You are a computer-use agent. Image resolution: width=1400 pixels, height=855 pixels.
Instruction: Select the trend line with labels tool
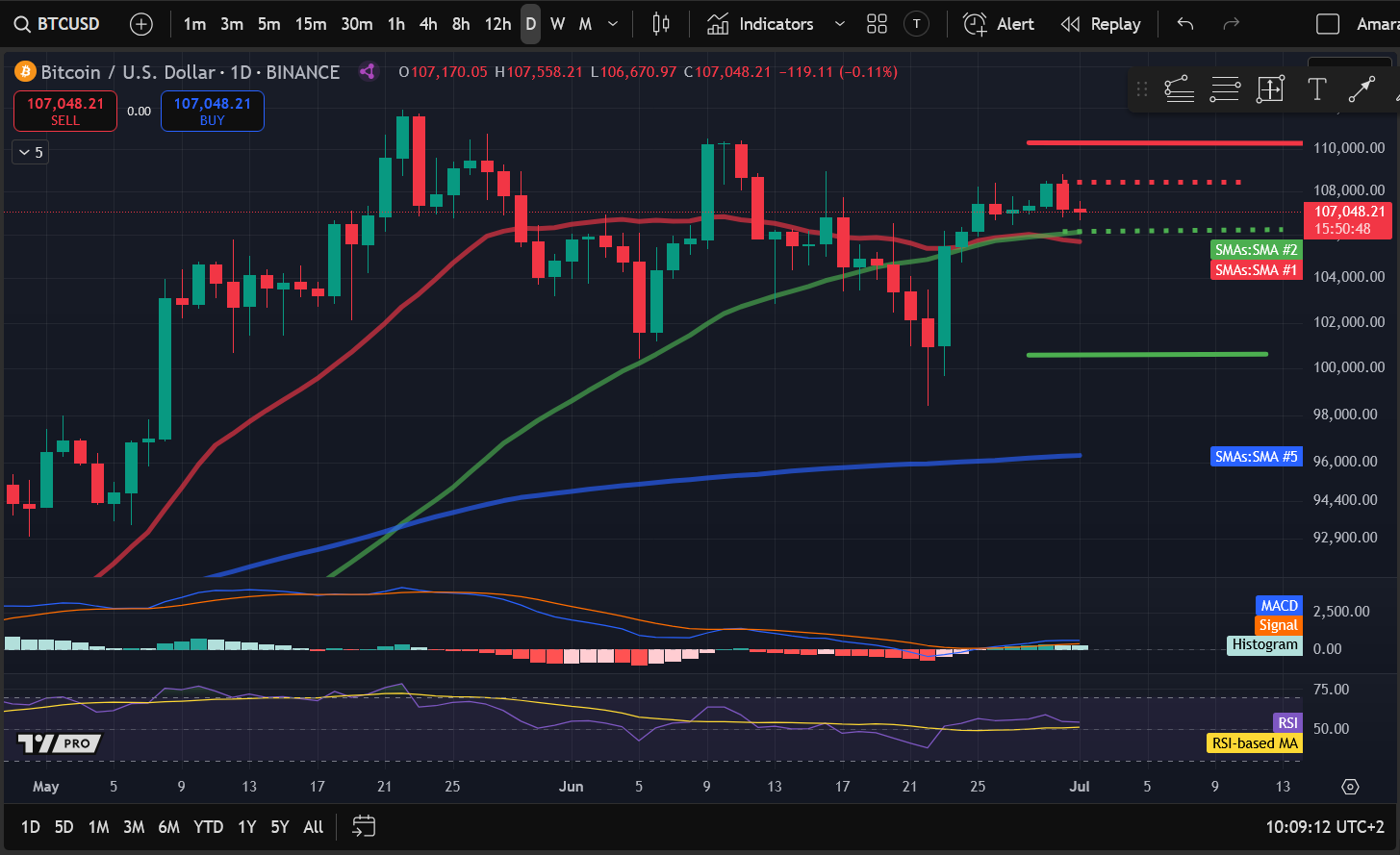(1179, 89)
